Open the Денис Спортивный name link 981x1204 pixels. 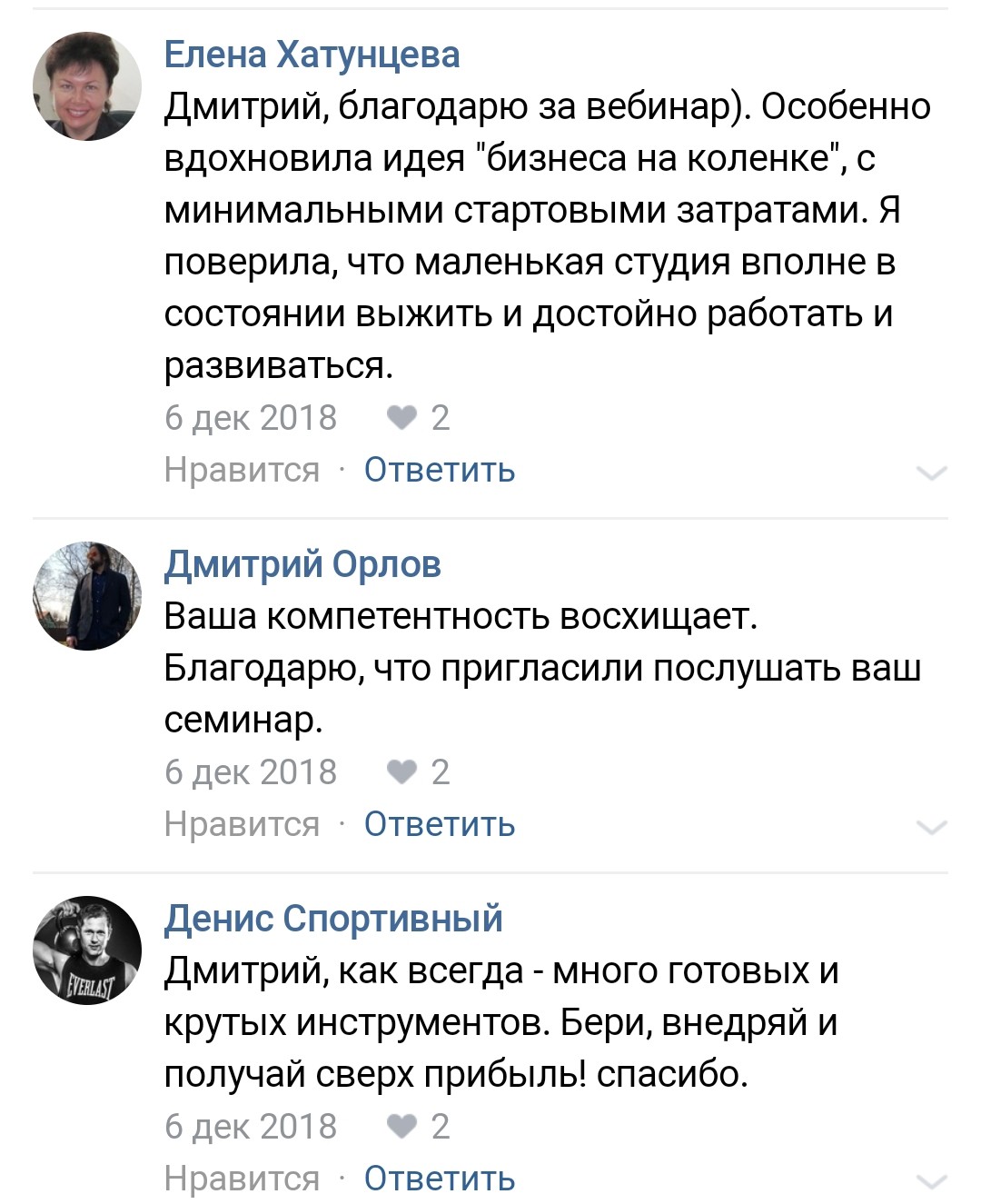333,919
